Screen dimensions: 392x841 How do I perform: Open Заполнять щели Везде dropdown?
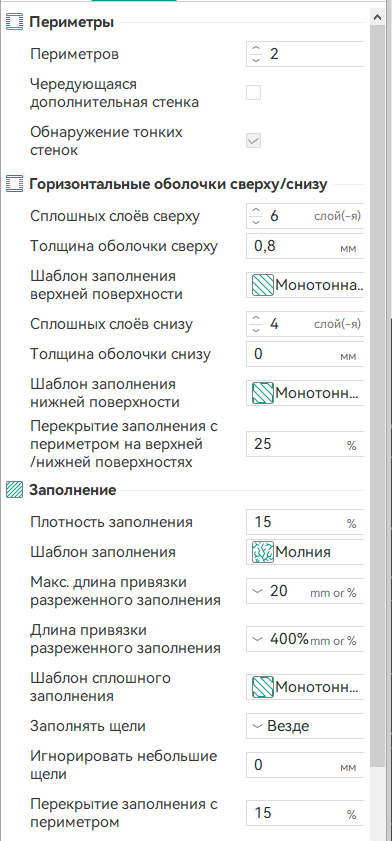pyautogui.click(x=305, y=726)
